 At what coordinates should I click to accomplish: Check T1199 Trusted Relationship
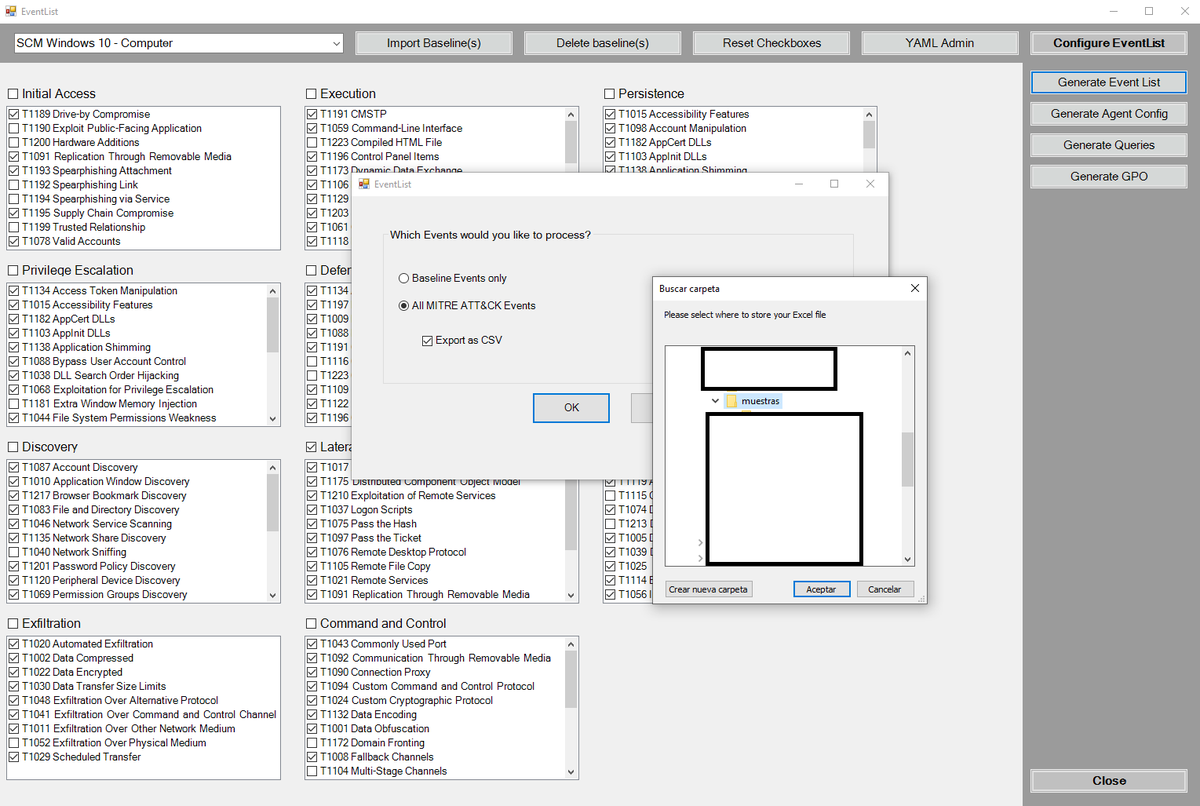click(x=14, y=227)
